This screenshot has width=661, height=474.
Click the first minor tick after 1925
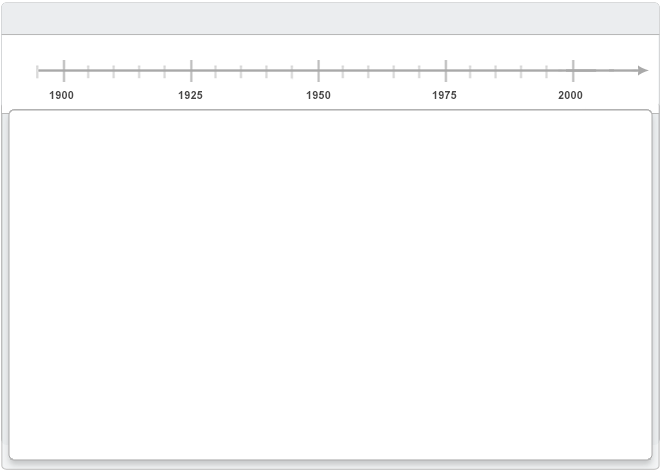point(216,71)
